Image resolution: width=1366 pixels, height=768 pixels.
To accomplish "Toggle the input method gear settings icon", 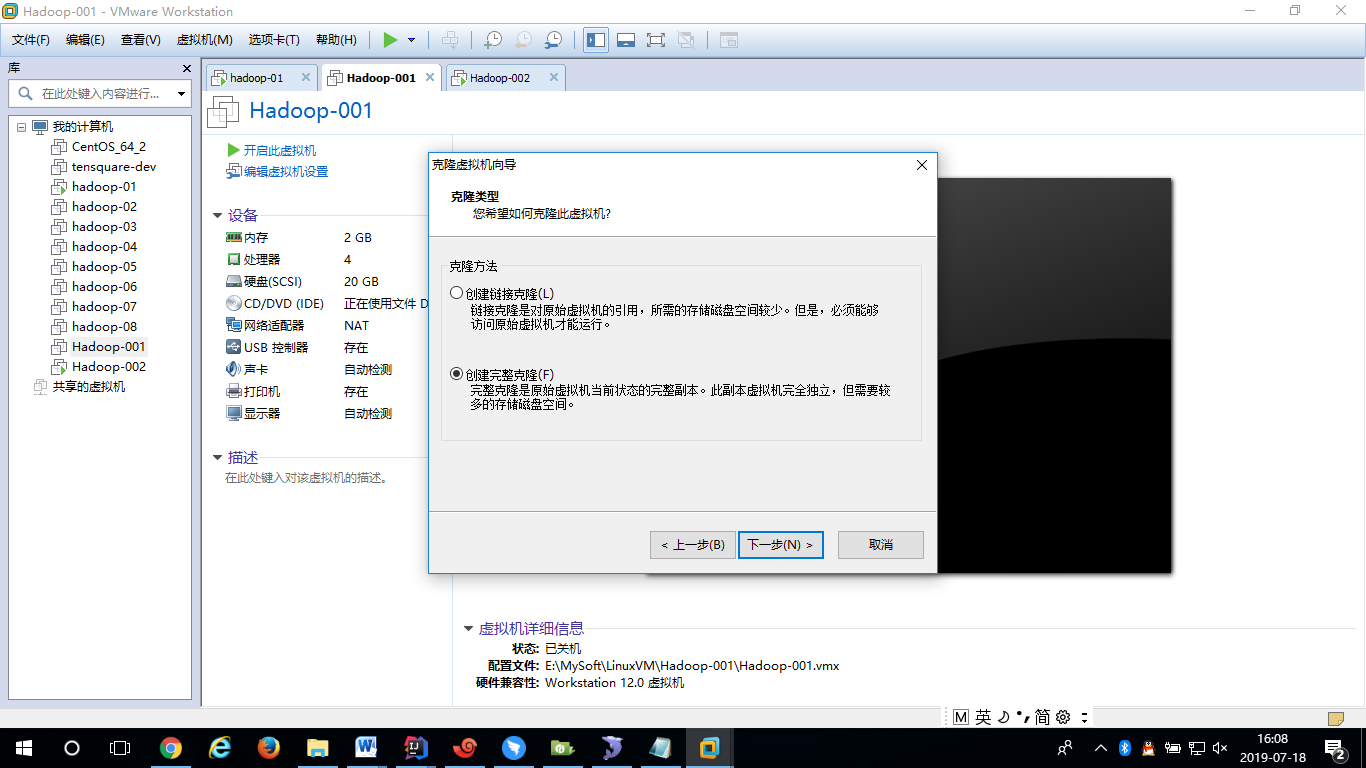I will (x=1062, y=716).
